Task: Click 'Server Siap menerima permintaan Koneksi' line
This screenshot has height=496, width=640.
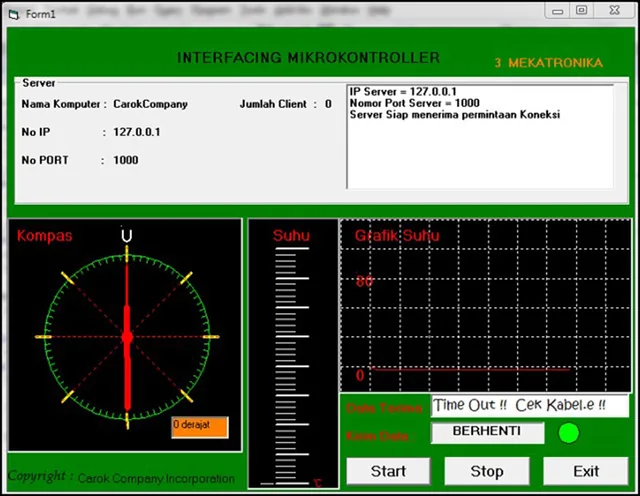Action: click(454, 115)
